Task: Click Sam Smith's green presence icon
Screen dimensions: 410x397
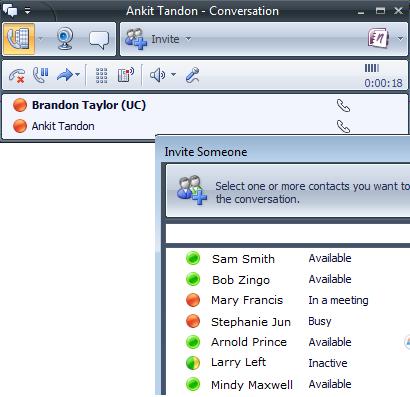Action: 193,258
